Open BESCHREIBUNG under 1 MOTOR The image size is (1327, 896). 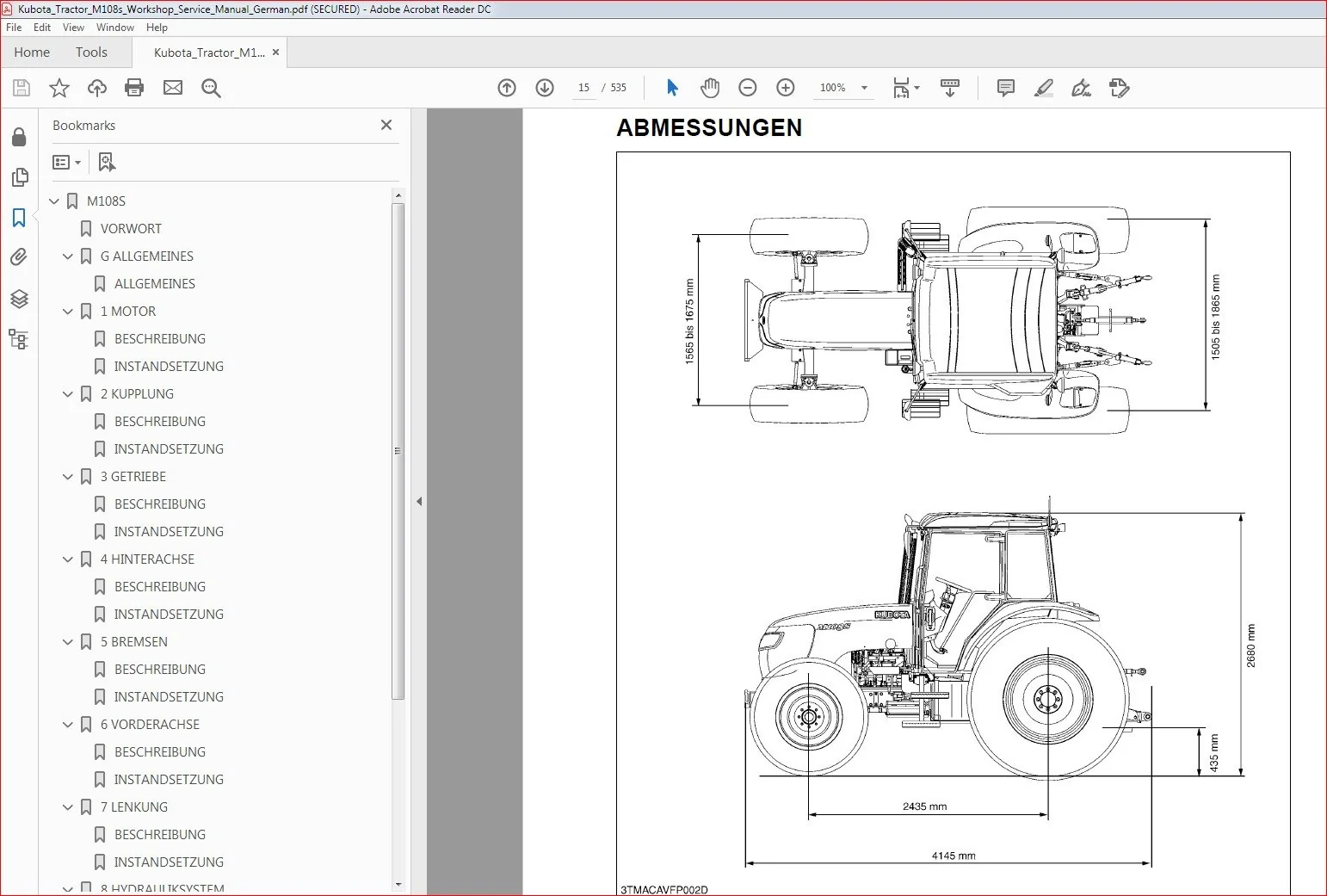coord(160,339)
